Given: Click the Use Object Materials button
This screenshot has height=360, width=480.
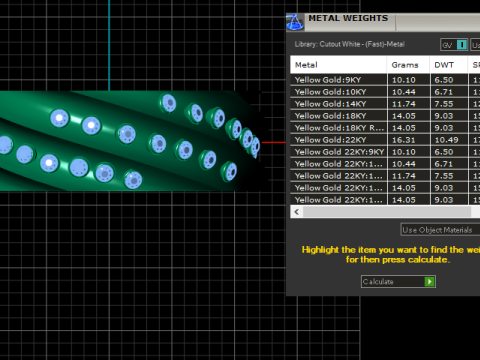Looking at the screenshot, I should click(x=440, y=230).
